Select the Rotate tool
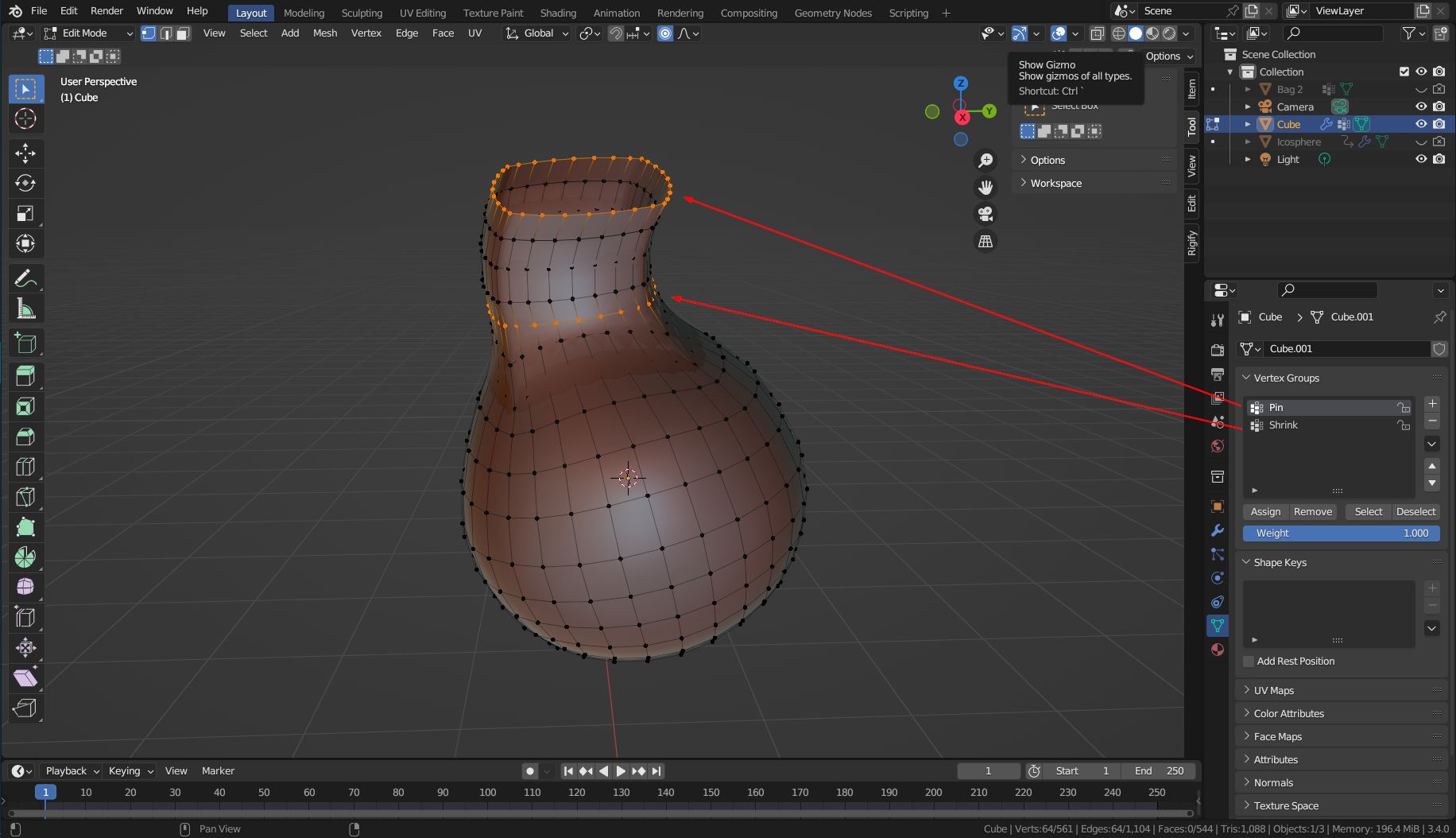Image resolution: width=1456 pixels, height=838 pixels. pos(25,183)
